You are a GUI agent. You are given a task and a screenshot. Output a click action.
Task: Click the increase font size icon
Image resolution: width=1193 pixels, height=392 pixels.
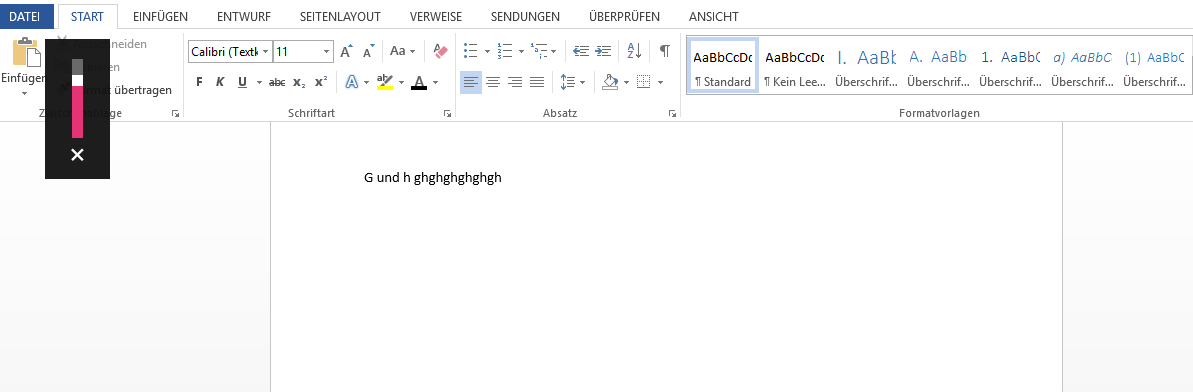tap(346, 52)
